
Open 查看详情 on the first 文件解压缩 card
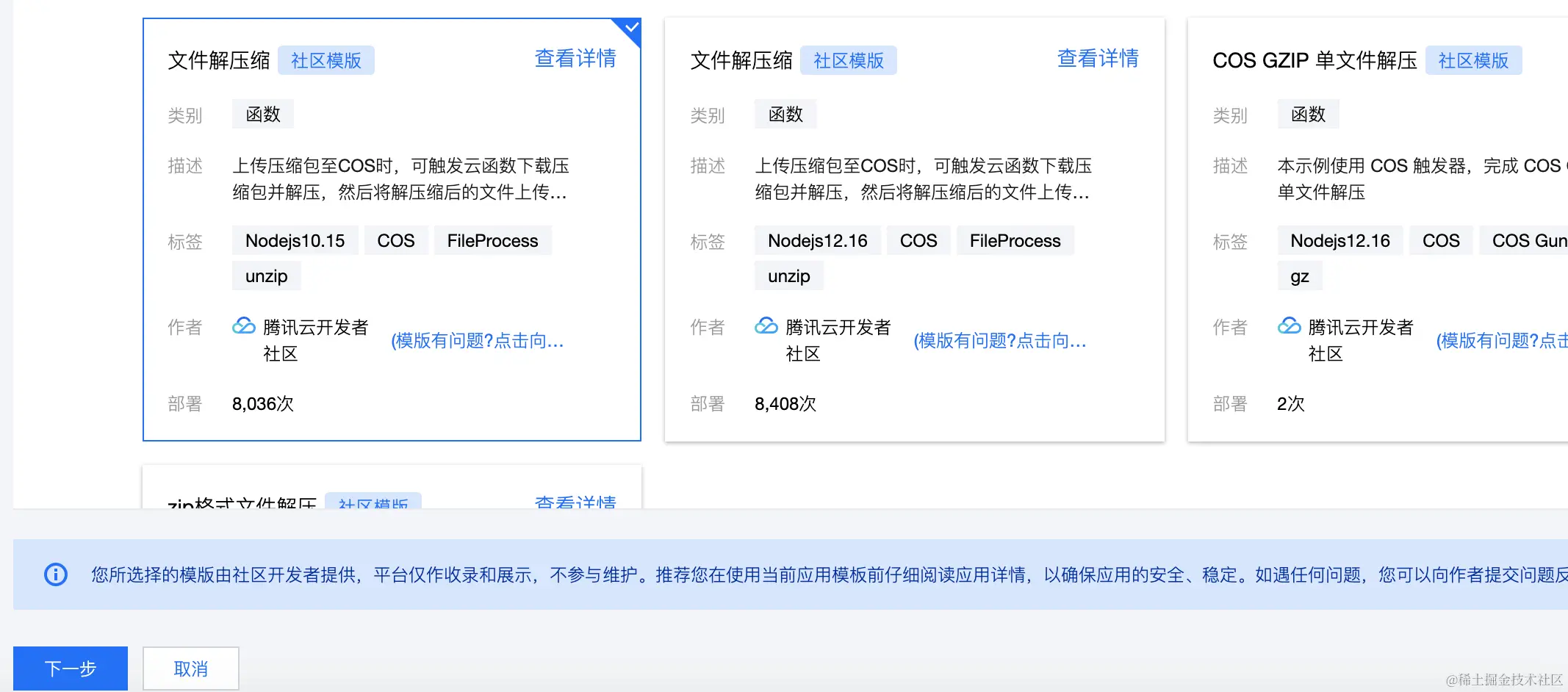[575, 59]
